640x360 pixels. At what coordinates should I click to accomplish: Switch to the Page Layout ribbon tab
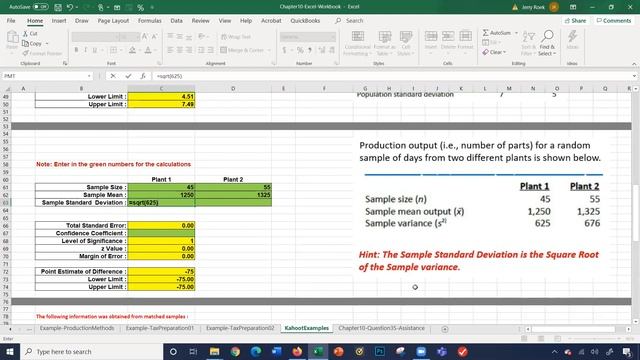point(113,20)
